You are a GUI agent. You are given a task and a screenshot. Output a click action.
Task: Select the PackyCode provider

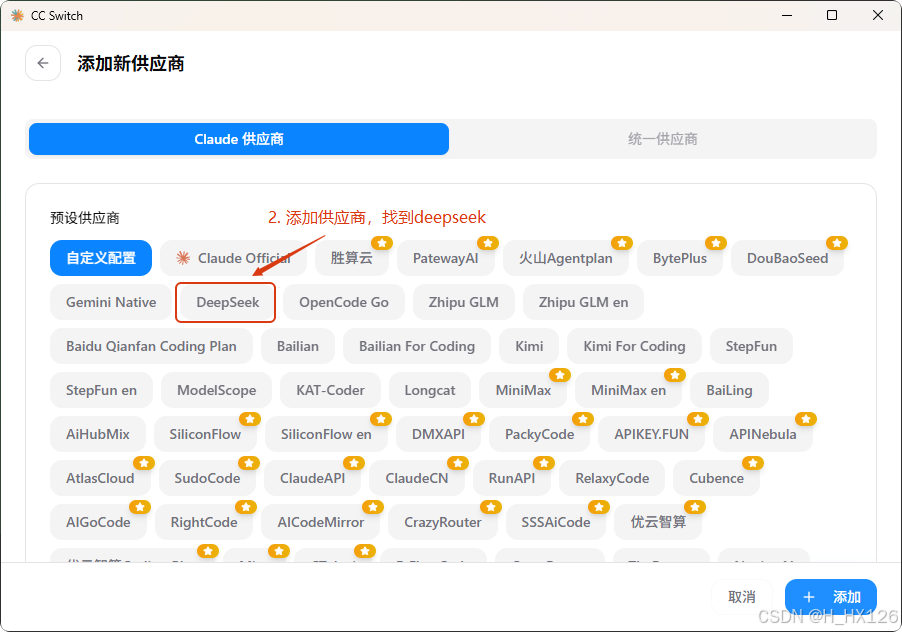point(540,434)
